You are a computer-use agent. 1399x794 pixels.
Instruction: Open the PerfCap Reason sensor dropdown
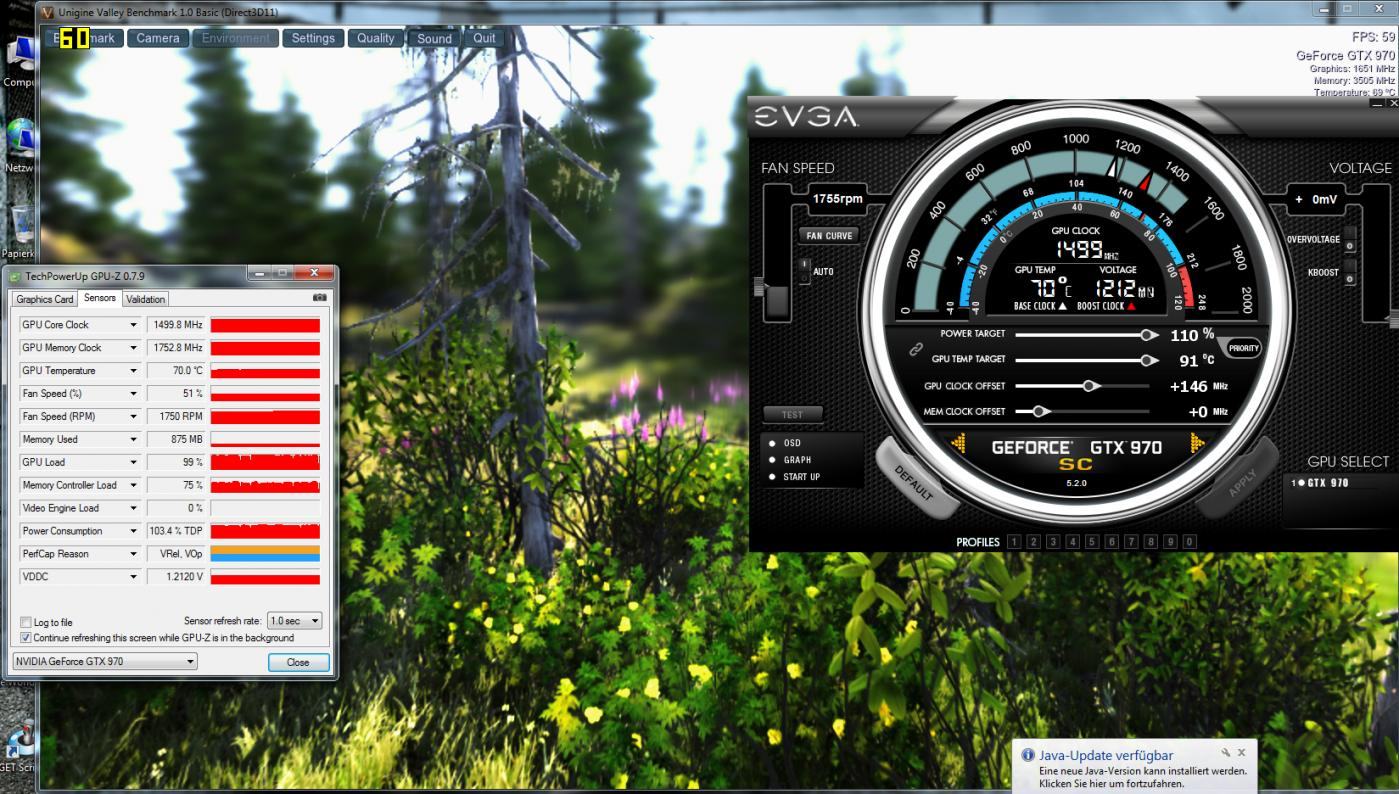click(x=133, y=554)
